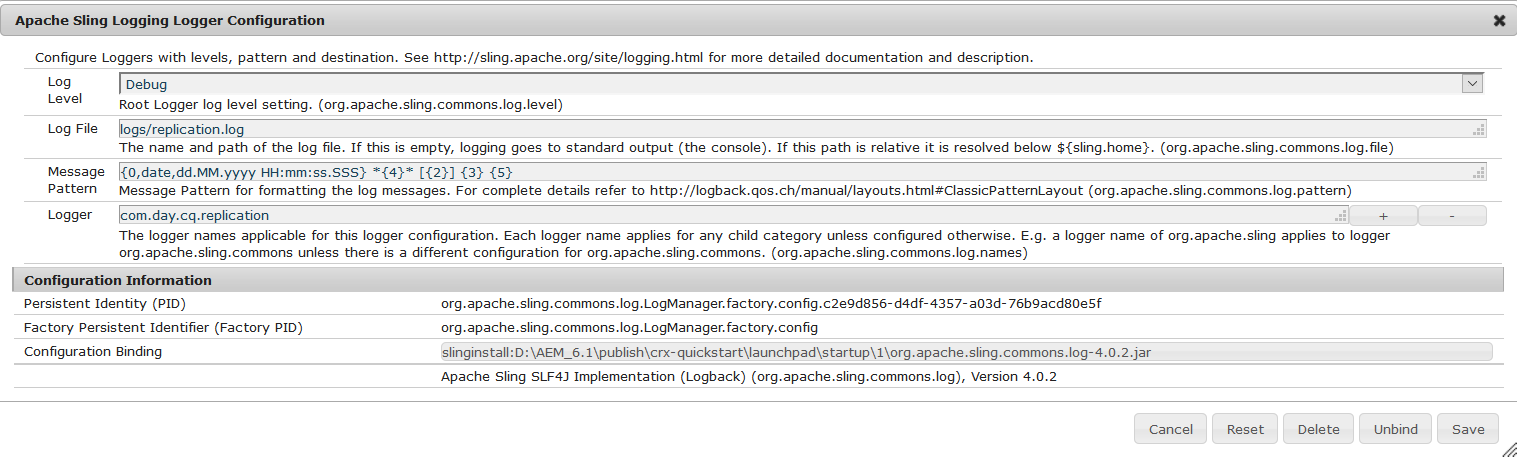This screenshot has height=458, width=1517.
Task: Click the Message Pattern resize grip
Action: (1479, 174)
